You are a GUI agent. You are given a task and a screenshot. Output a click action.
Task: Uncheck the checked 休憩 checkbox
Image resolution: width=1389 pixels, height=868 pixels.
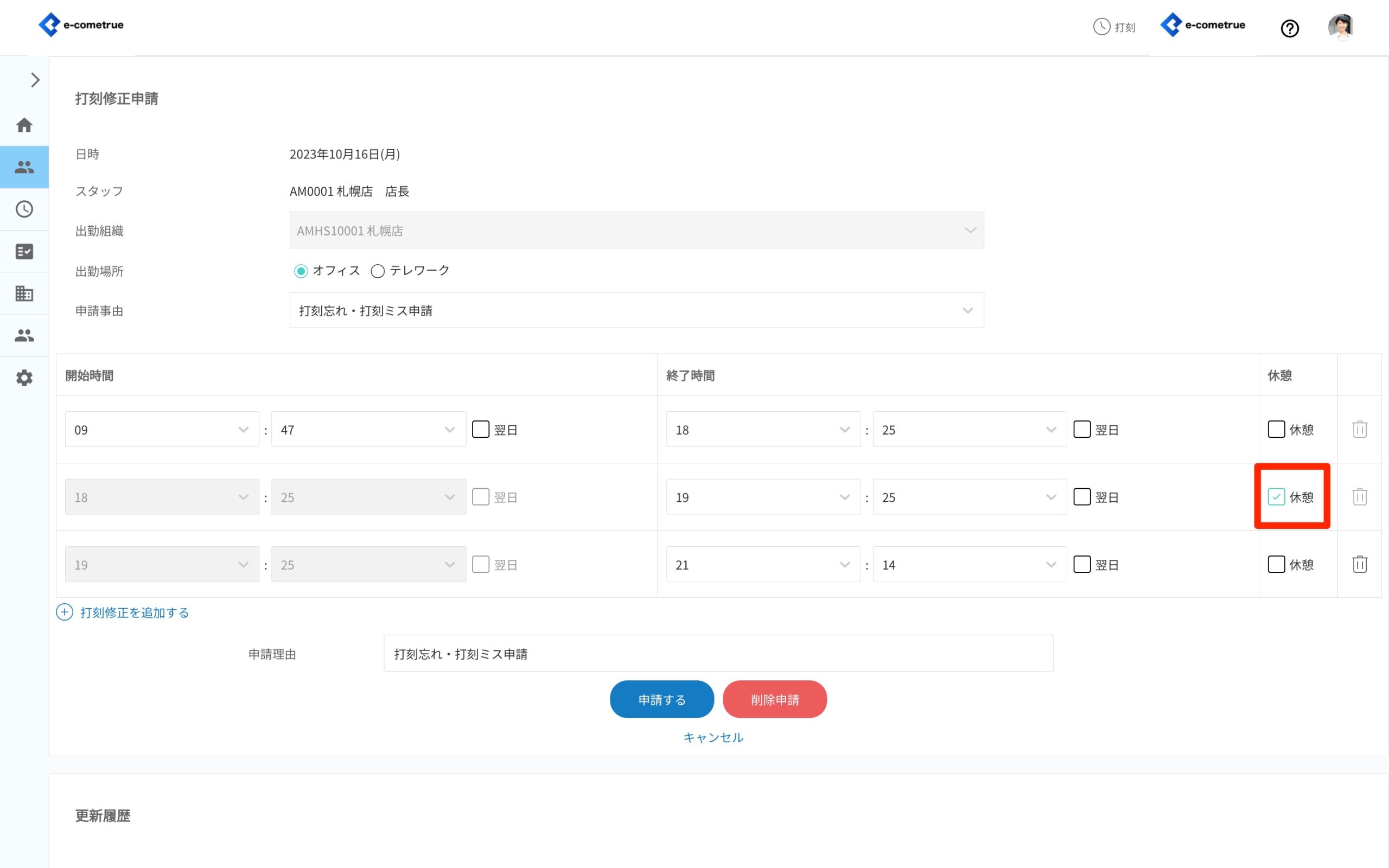click(1276, 496)
